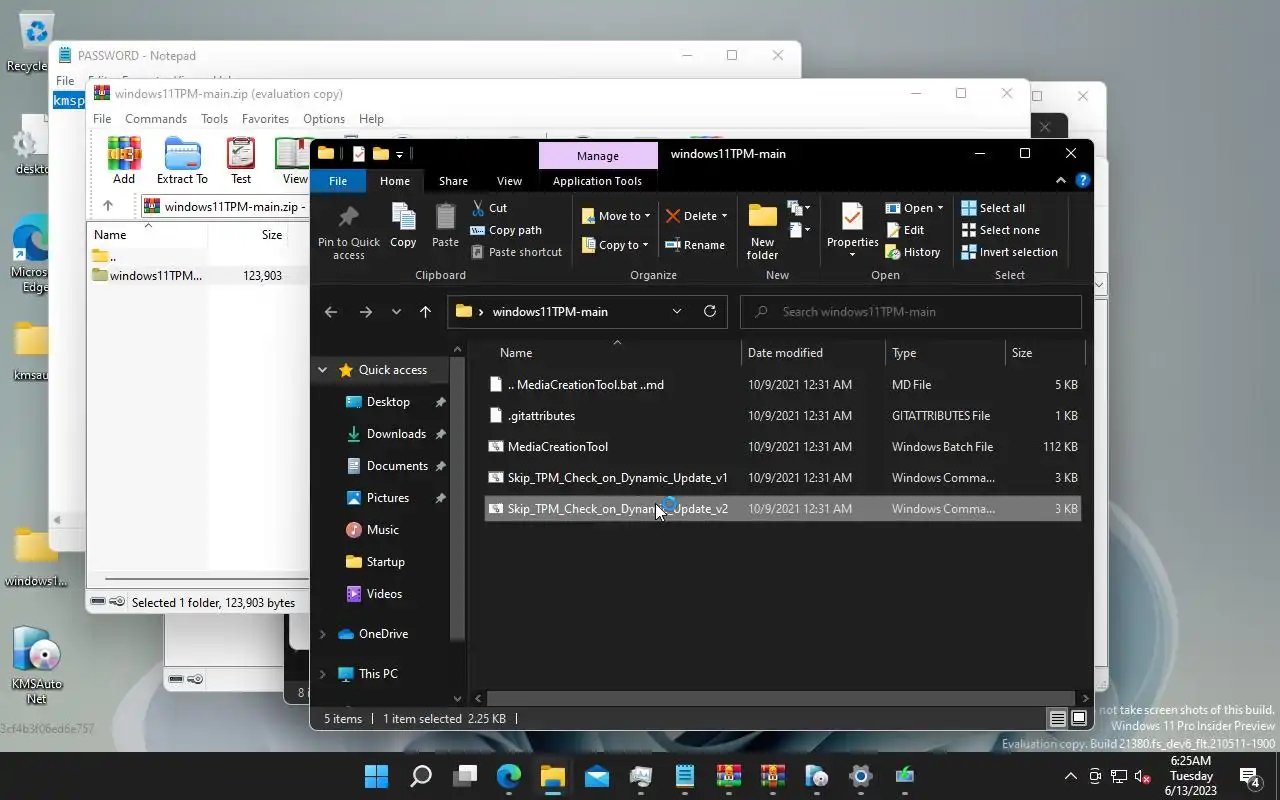
Task: Open Recent locations dropdown arrow
Action: 396,312
